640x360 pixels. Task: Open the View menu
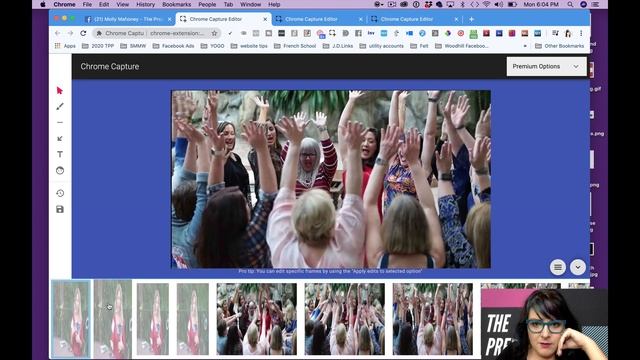coord(122,4)
